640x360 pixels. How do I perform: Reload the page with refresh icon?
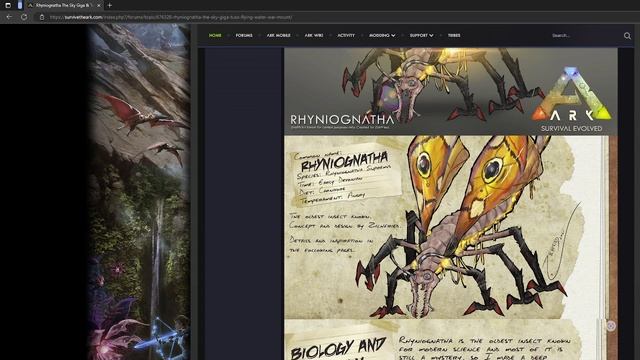point(24,17)
